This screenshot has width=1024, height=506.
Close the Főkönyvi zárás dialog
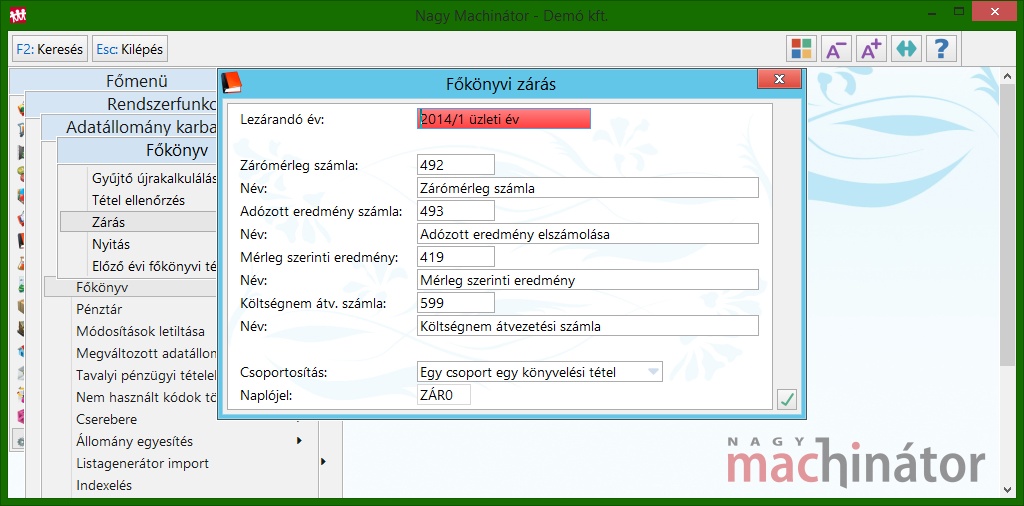(x=778, y=80)
